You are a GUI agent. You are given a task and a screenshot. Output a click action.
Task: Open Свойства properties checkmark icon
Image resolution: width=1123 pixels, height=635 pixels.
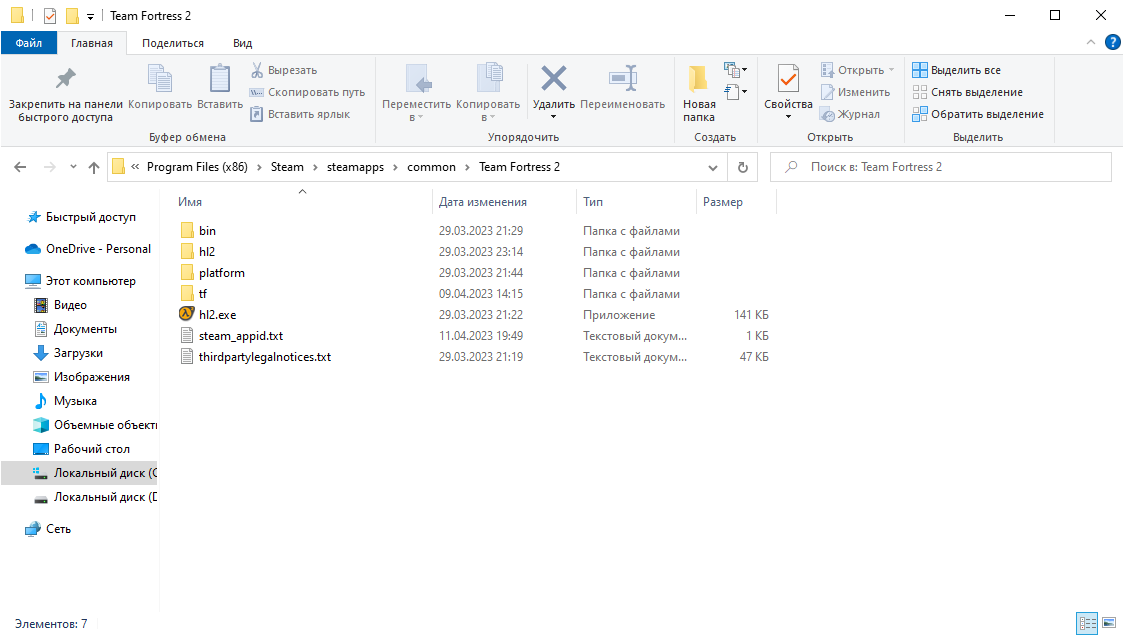click(x=788, y=79)
